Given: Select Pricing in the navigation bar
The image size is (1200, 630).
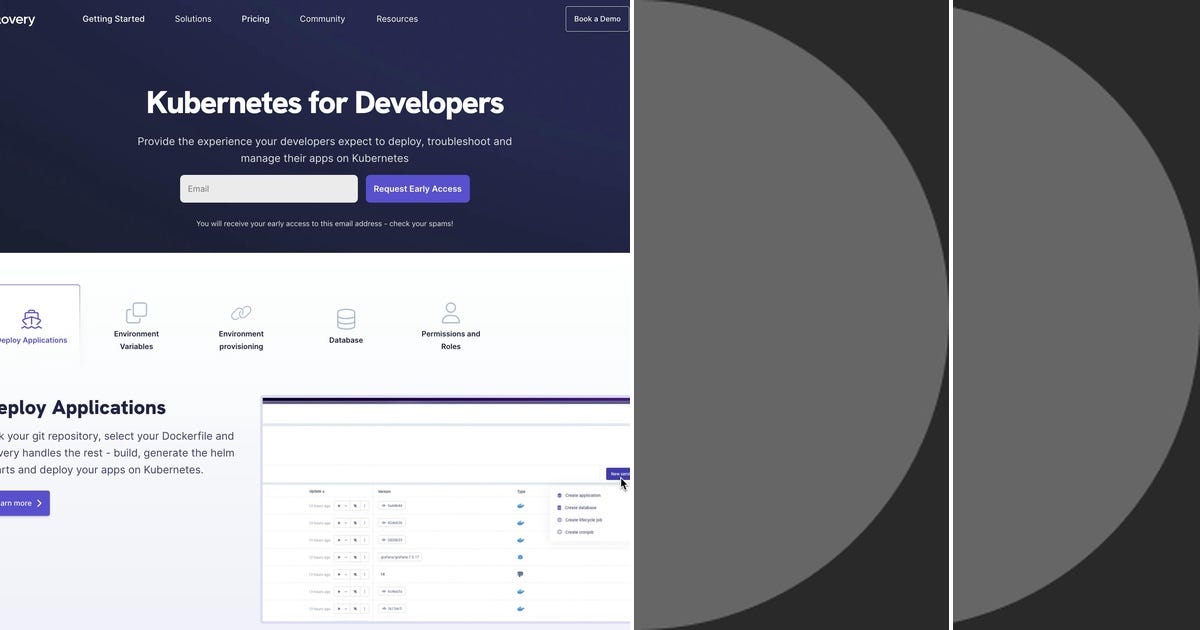Looking at the screenshot, I should click(x=255, y=18).
